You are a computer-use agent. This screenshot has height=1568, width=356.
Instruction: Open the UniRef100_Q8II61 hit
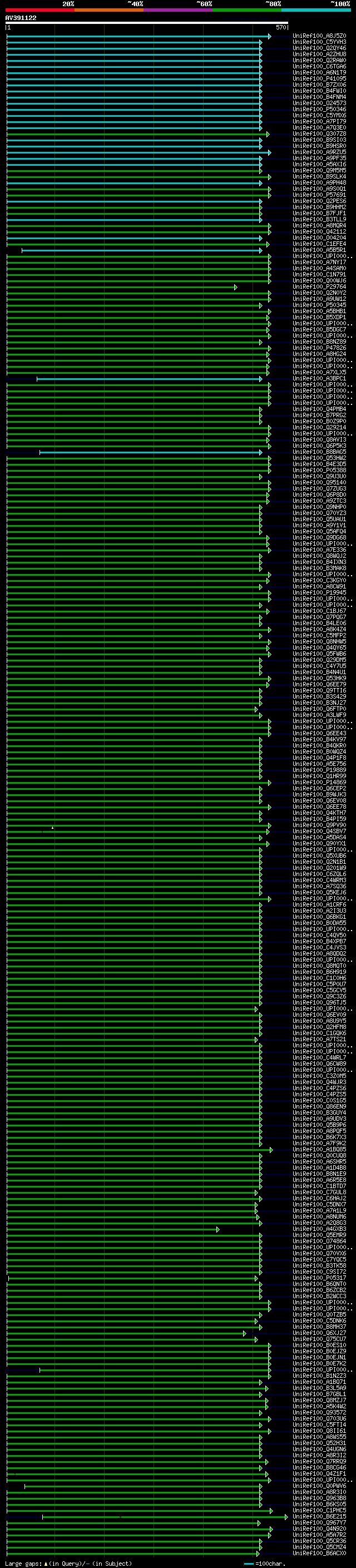[319, 1431]
